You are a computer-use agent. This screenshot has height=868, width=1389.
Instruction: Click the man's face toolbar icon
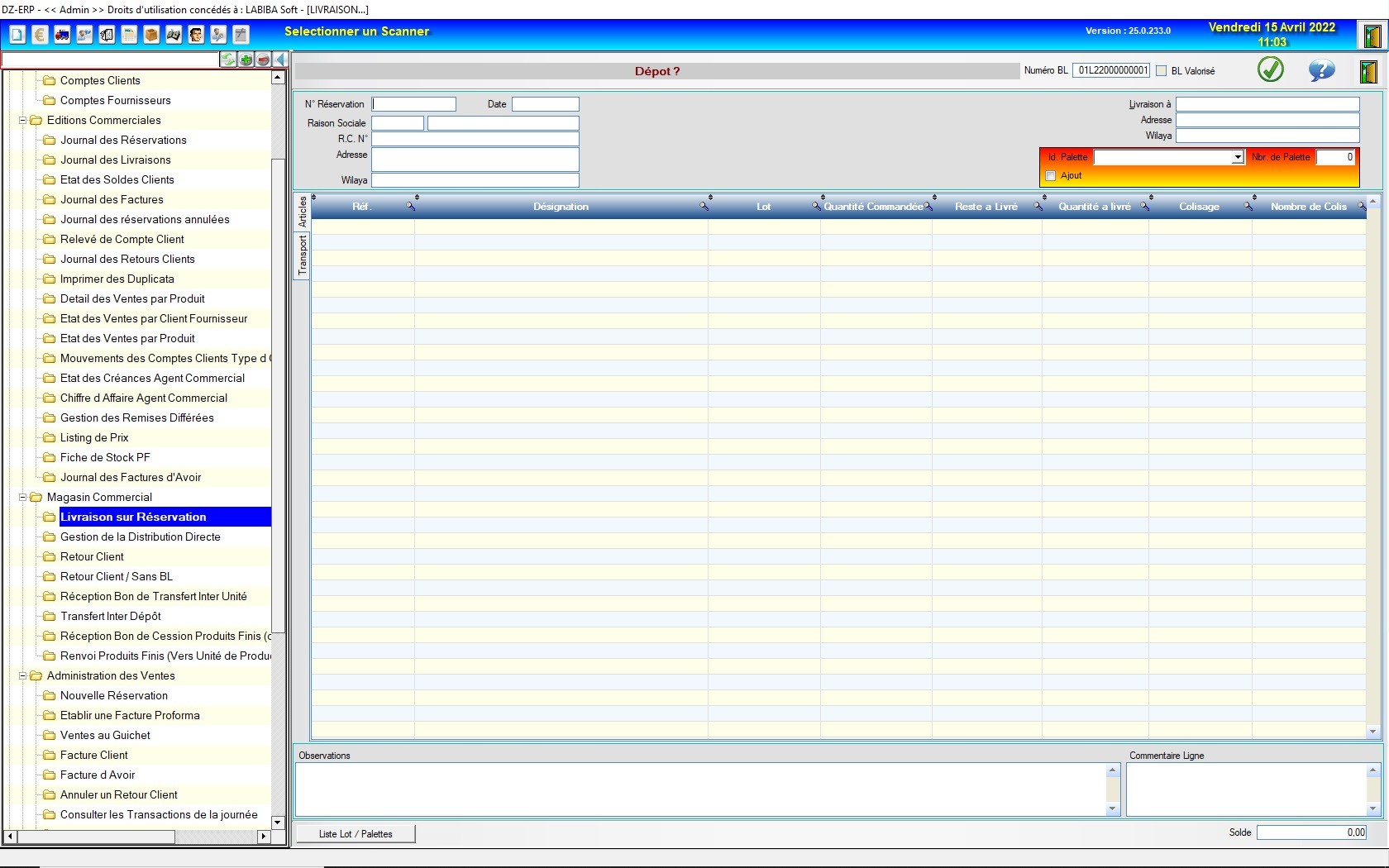pos(196,35)
